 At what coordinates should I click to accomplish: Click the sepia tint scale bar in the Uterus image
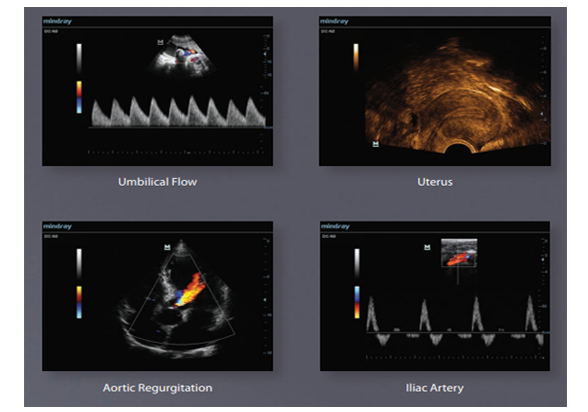pyautogui.click(x=356, y=58)
